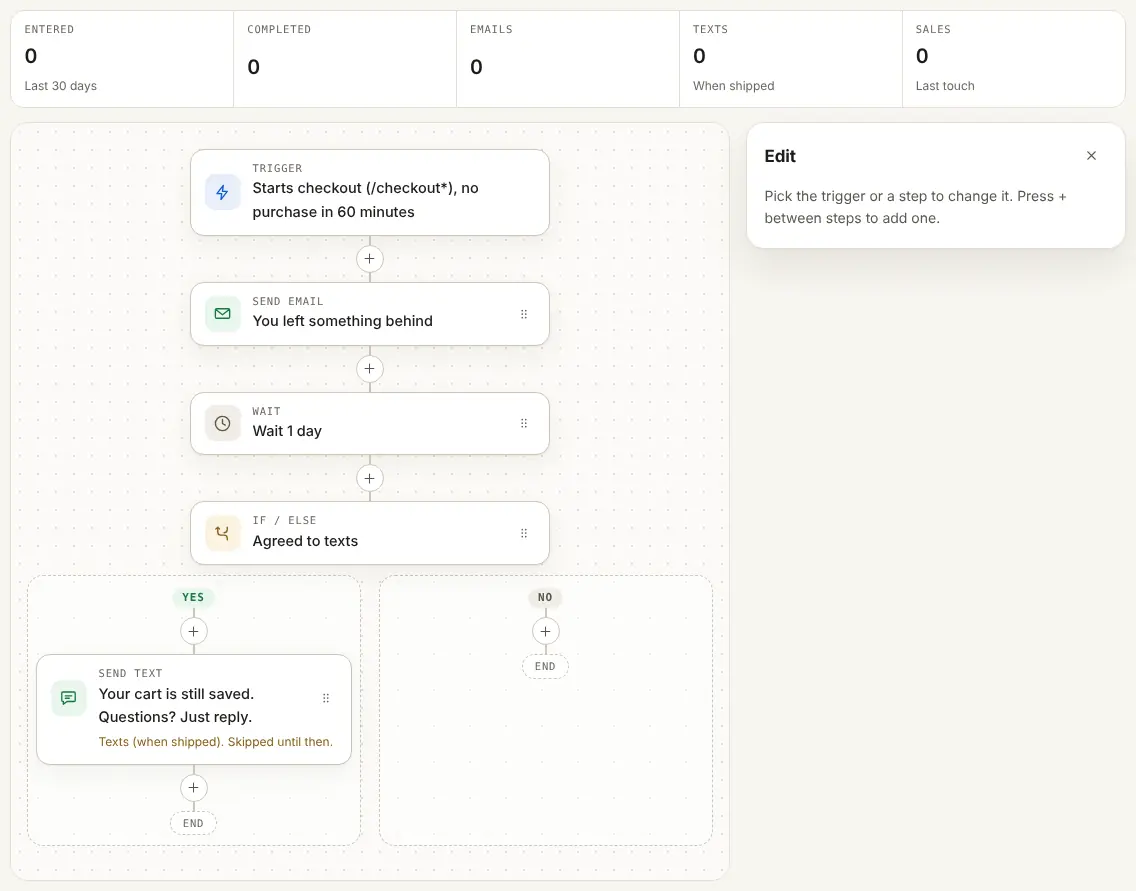Click the drag handle on Agreed to texts step
This screenshot has width=1136, height=891.
(x=524, y=534)
